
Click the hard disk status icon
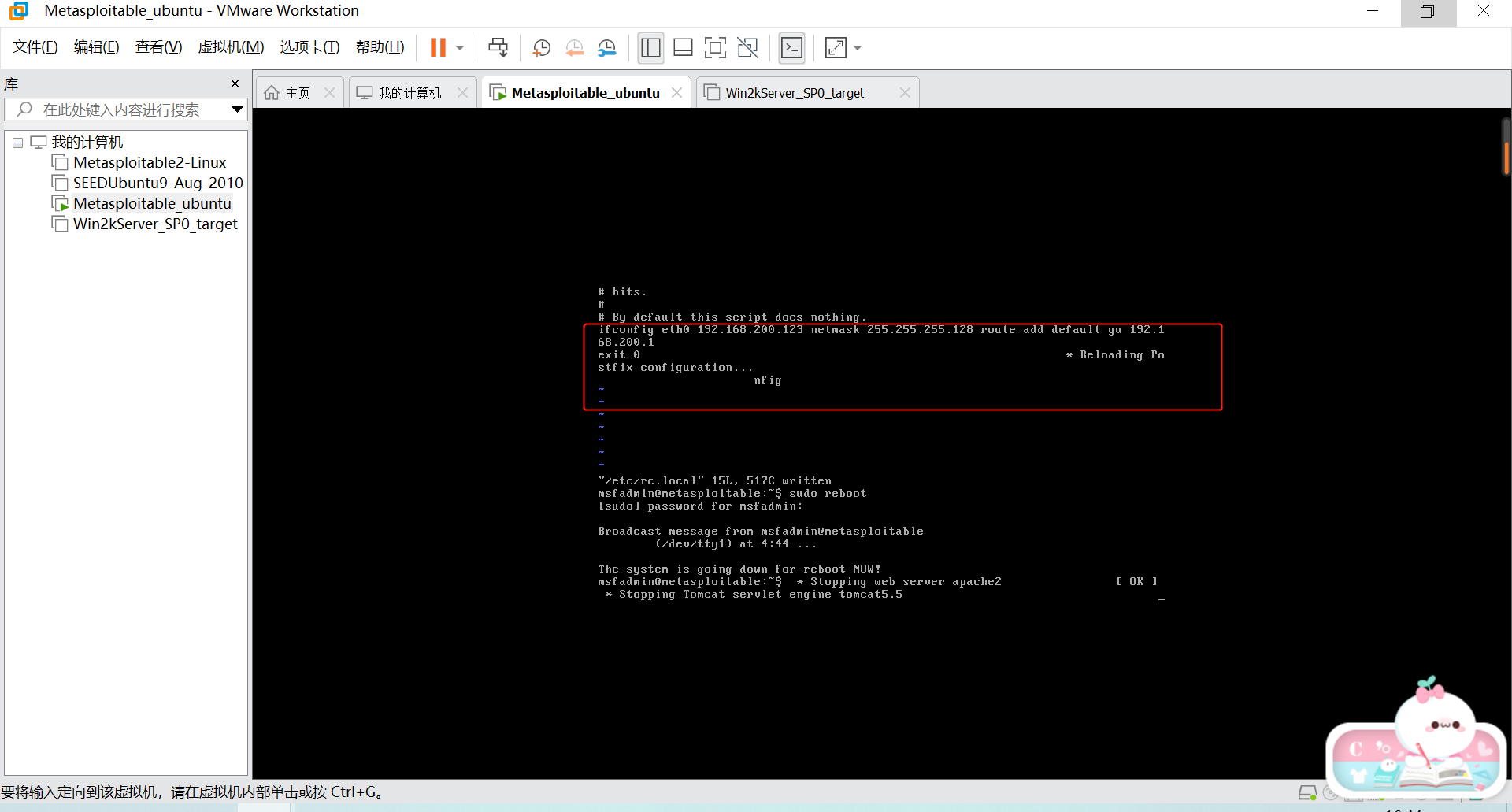[x=1307, y=793]
